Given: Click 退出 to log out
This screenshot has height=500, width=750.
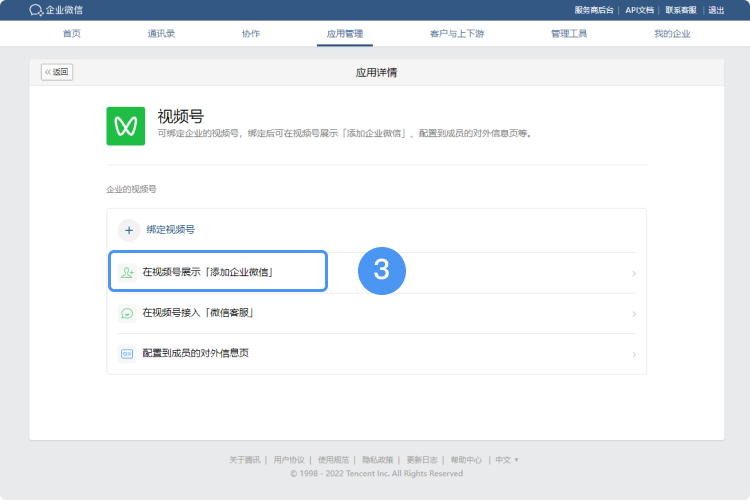Looking at the screenshot, I should [x=716, y=10].
